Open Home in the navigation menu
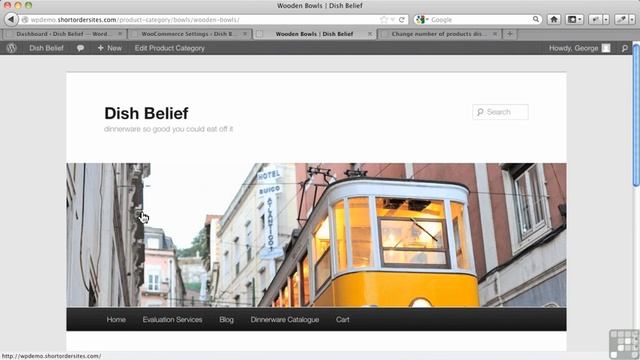 point(116,320)
